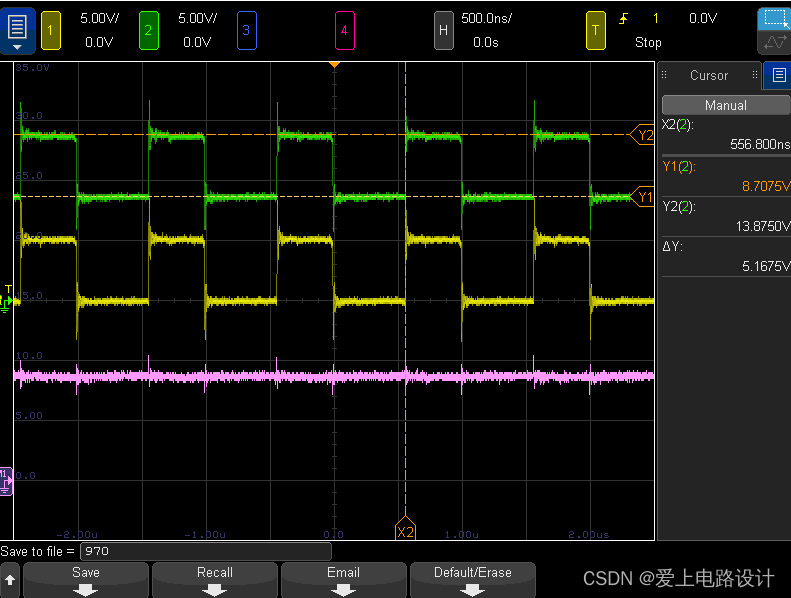The width and height of the screenshot is (791, 598).
Task: Click the trigger level 0.0V value
Action: (703, 19)
